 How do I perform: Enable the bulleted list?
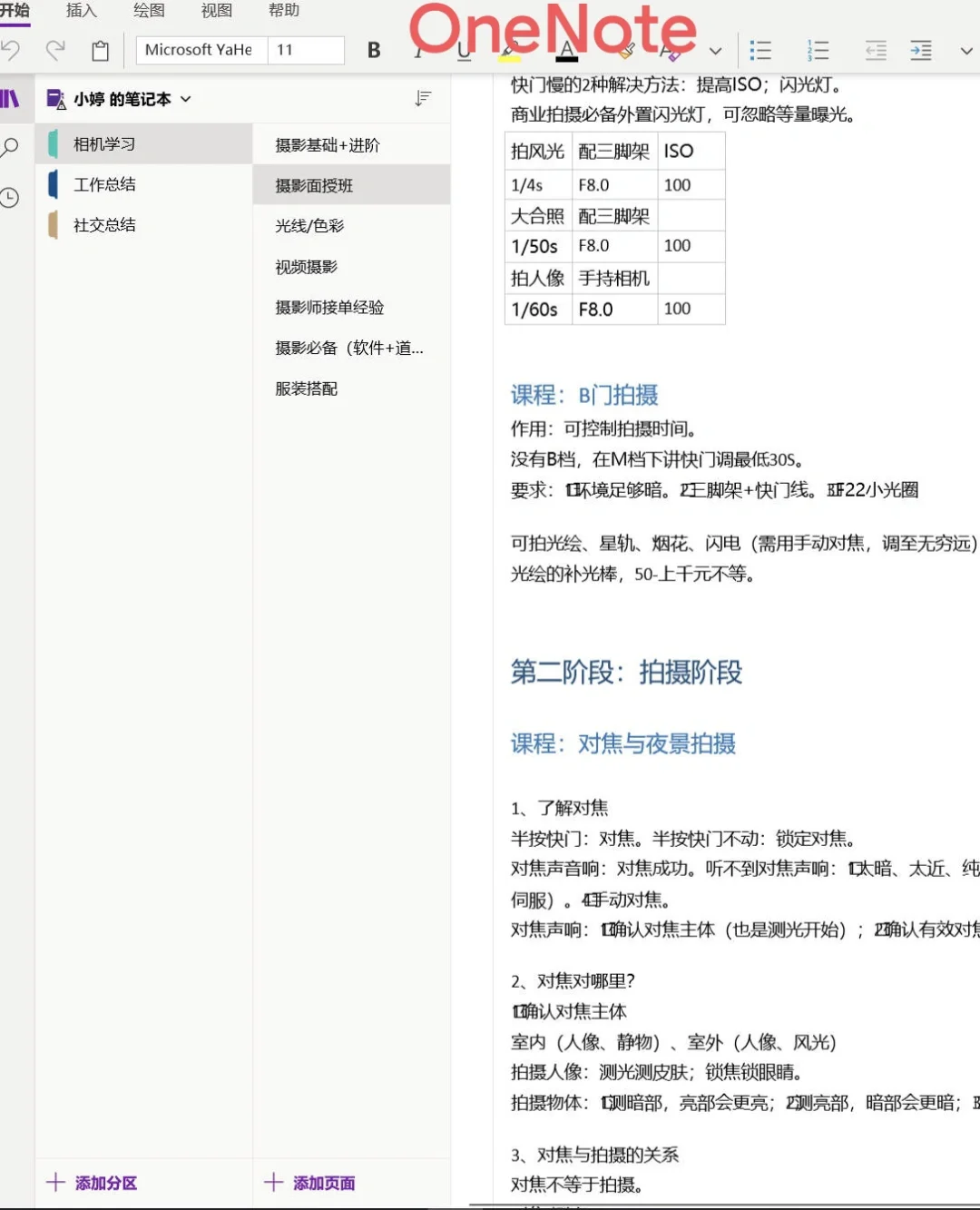point(761,51)
